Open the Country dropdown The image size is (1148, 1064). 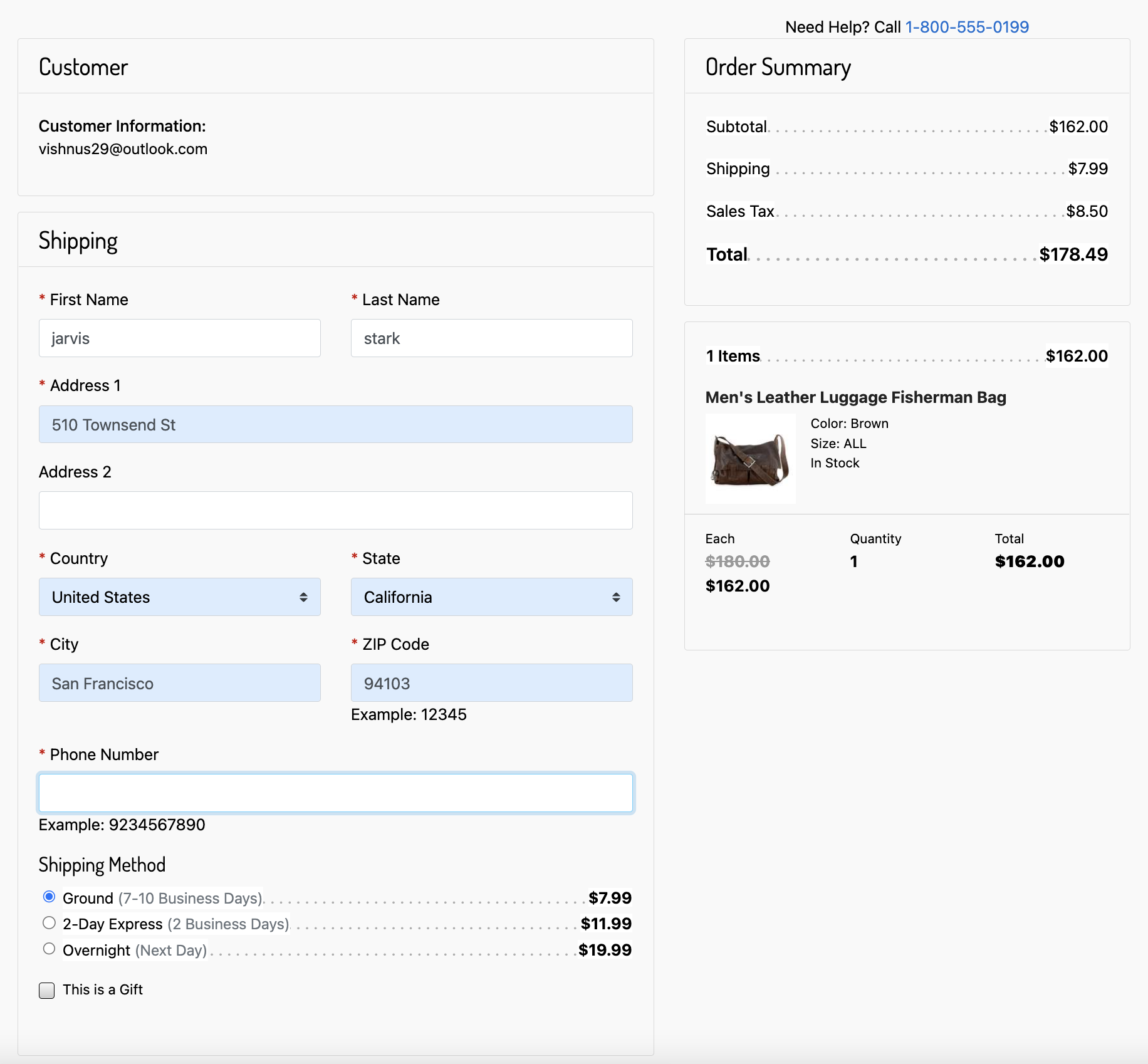[x=179, y=597]
